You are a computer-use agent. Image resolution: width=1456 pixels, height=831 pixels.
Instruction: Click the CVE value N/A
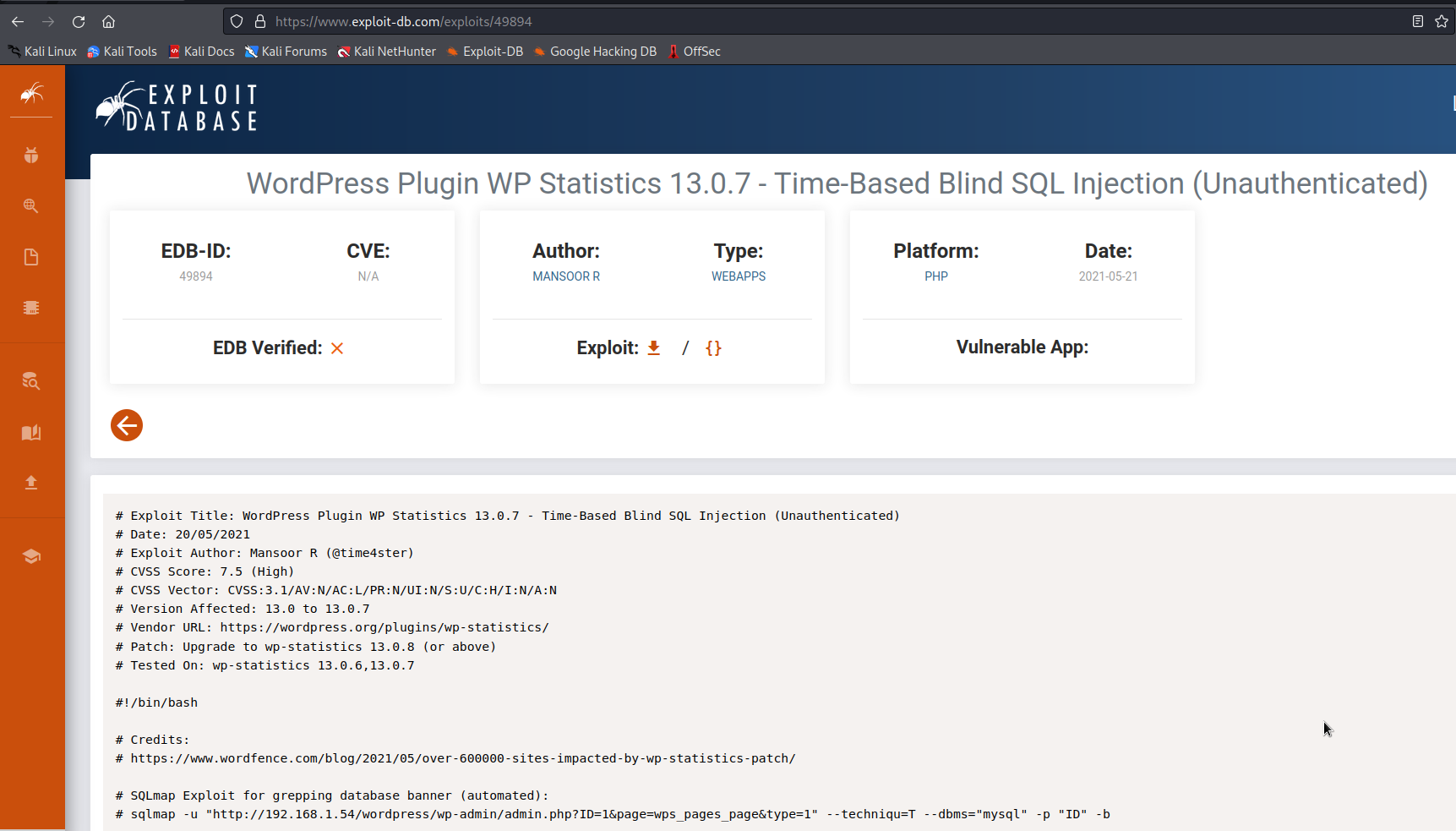click(368, 276)
